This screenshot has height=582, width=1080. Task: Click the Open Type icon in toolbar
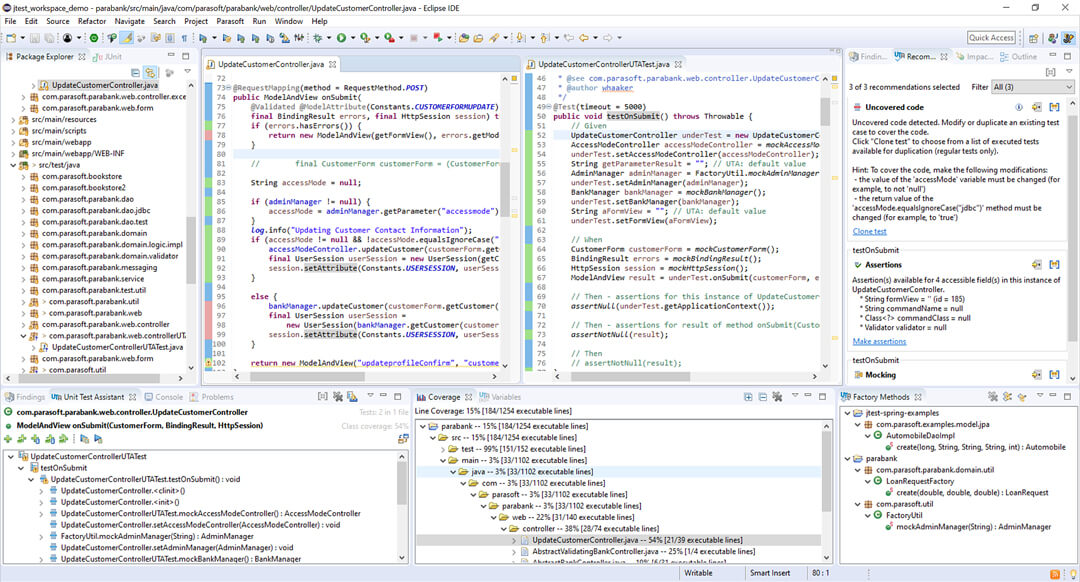pos(464,38)
